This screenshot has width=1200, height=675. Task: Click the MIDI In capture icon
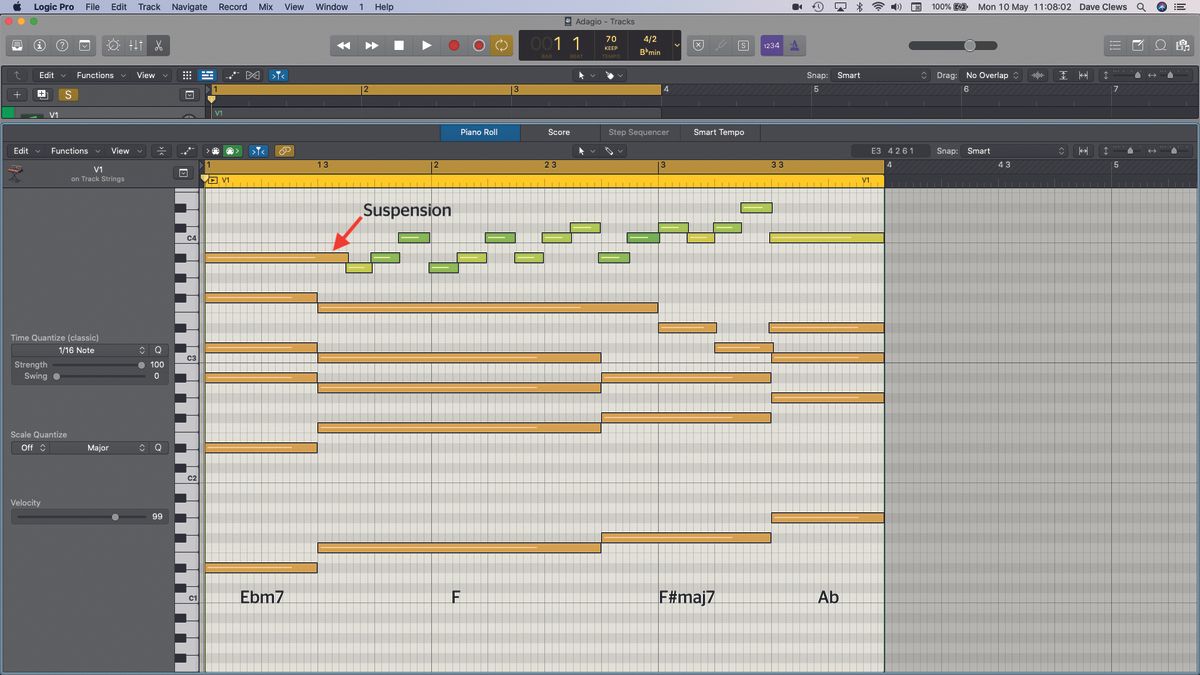point(212,150)
